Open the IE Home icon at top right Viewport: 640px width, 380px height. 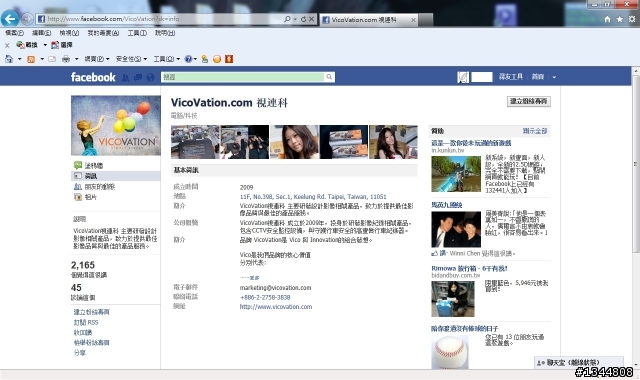point(607,19)
